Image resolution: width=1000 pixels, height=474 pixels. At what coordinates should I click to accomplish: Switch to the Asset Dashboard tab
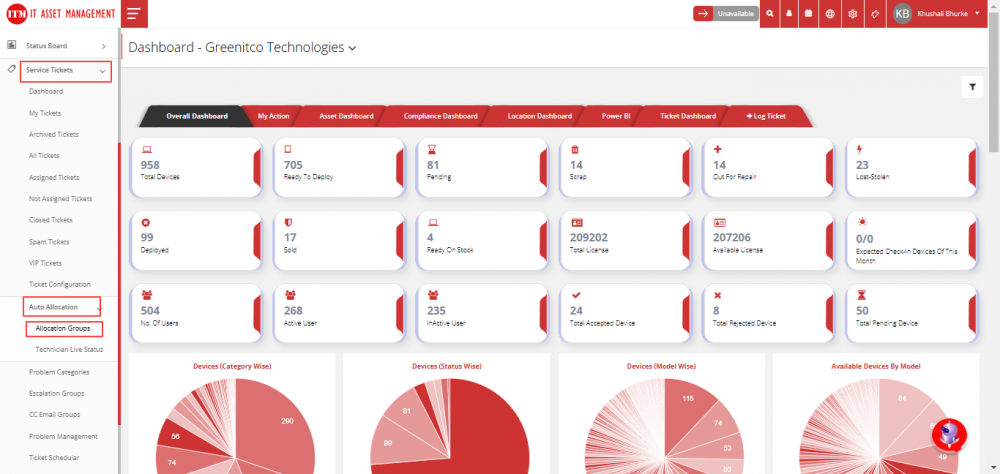[x=346, y=116]
